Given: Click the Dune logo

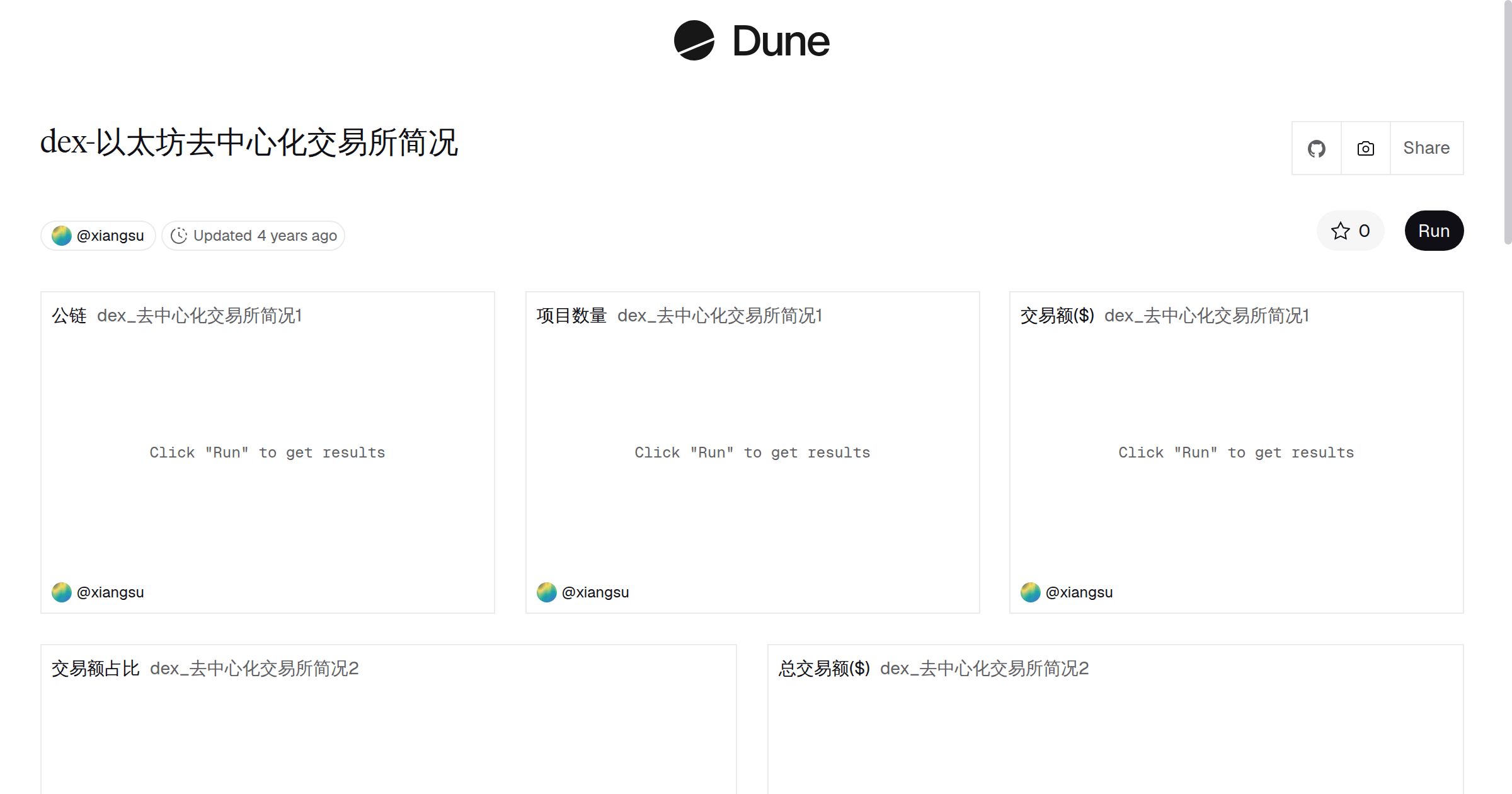Looking at the screenshot, I should pos(752,40).
